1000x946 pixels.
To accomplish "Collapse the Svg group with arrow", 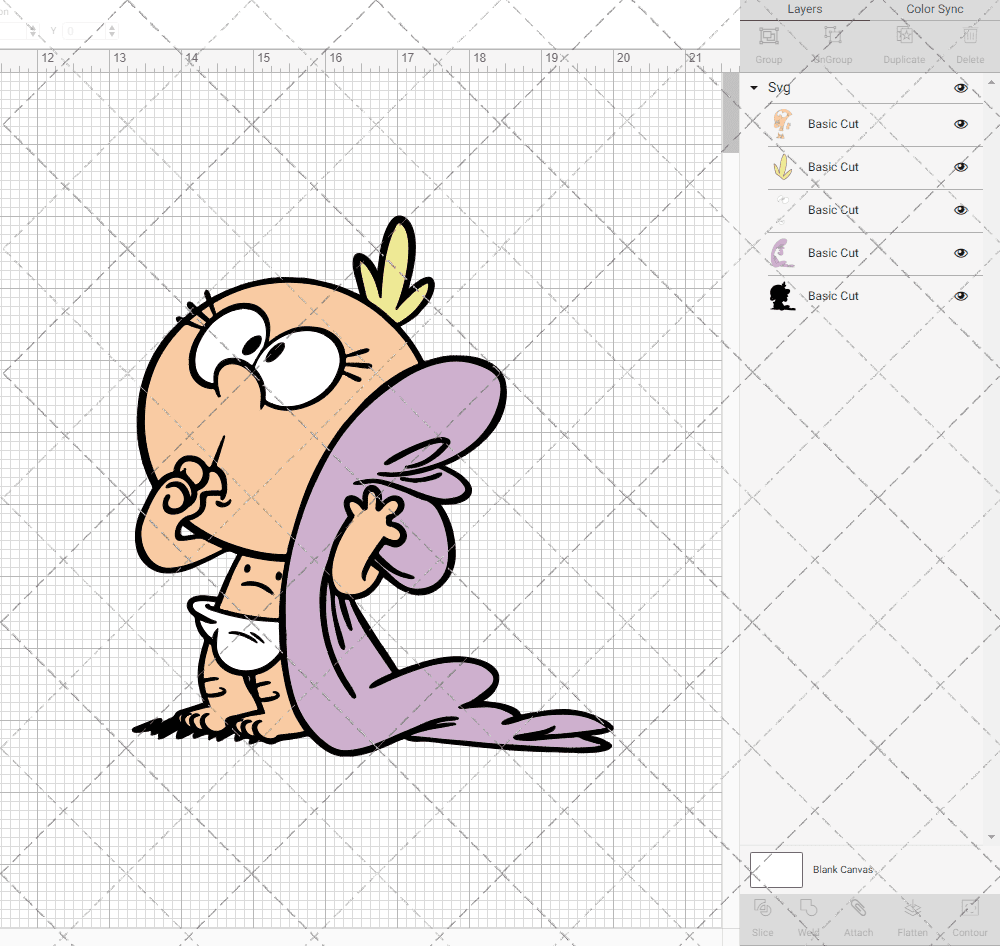I will click(x=754, y=87).
